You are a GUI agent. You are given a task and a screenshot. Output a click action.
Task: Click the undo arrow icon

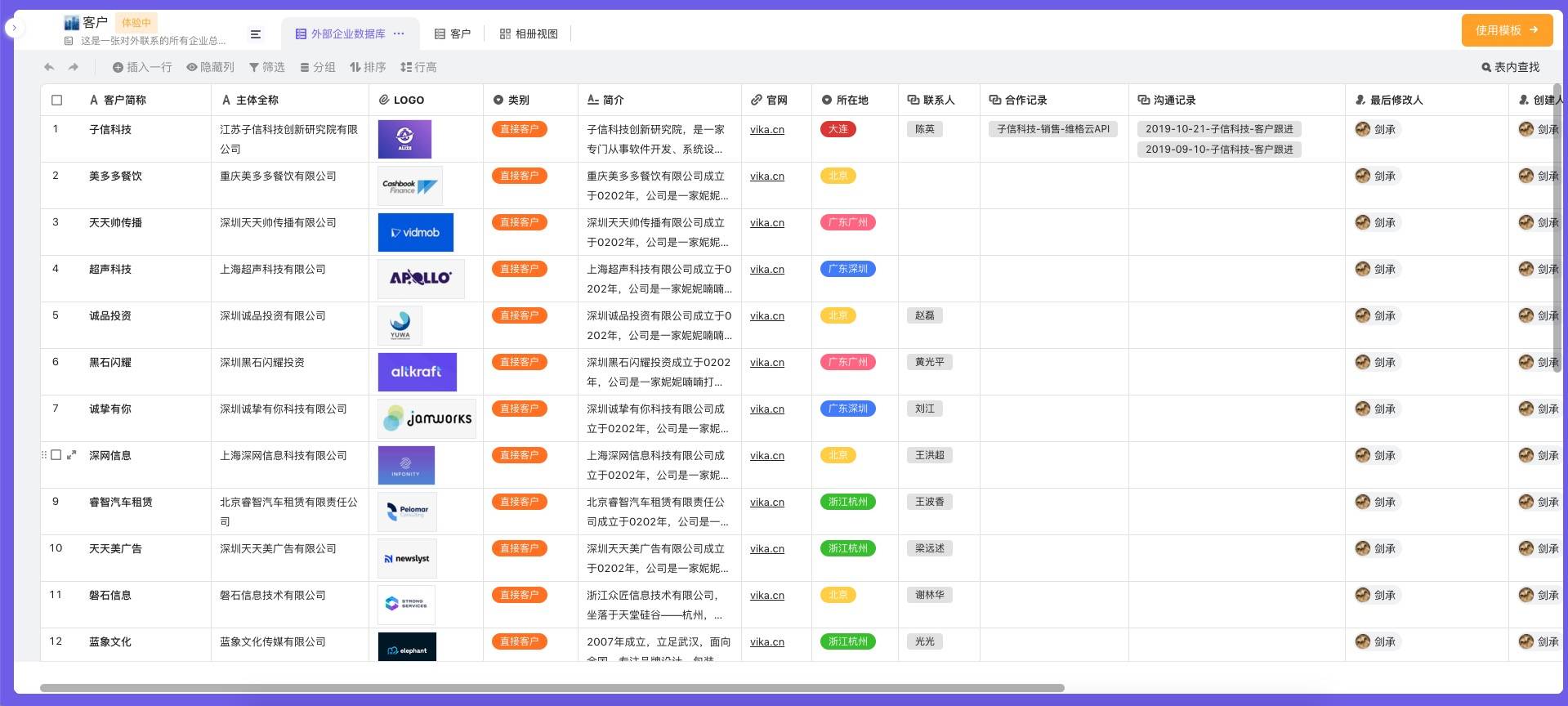pyautogui.click(x=49, y=67)
